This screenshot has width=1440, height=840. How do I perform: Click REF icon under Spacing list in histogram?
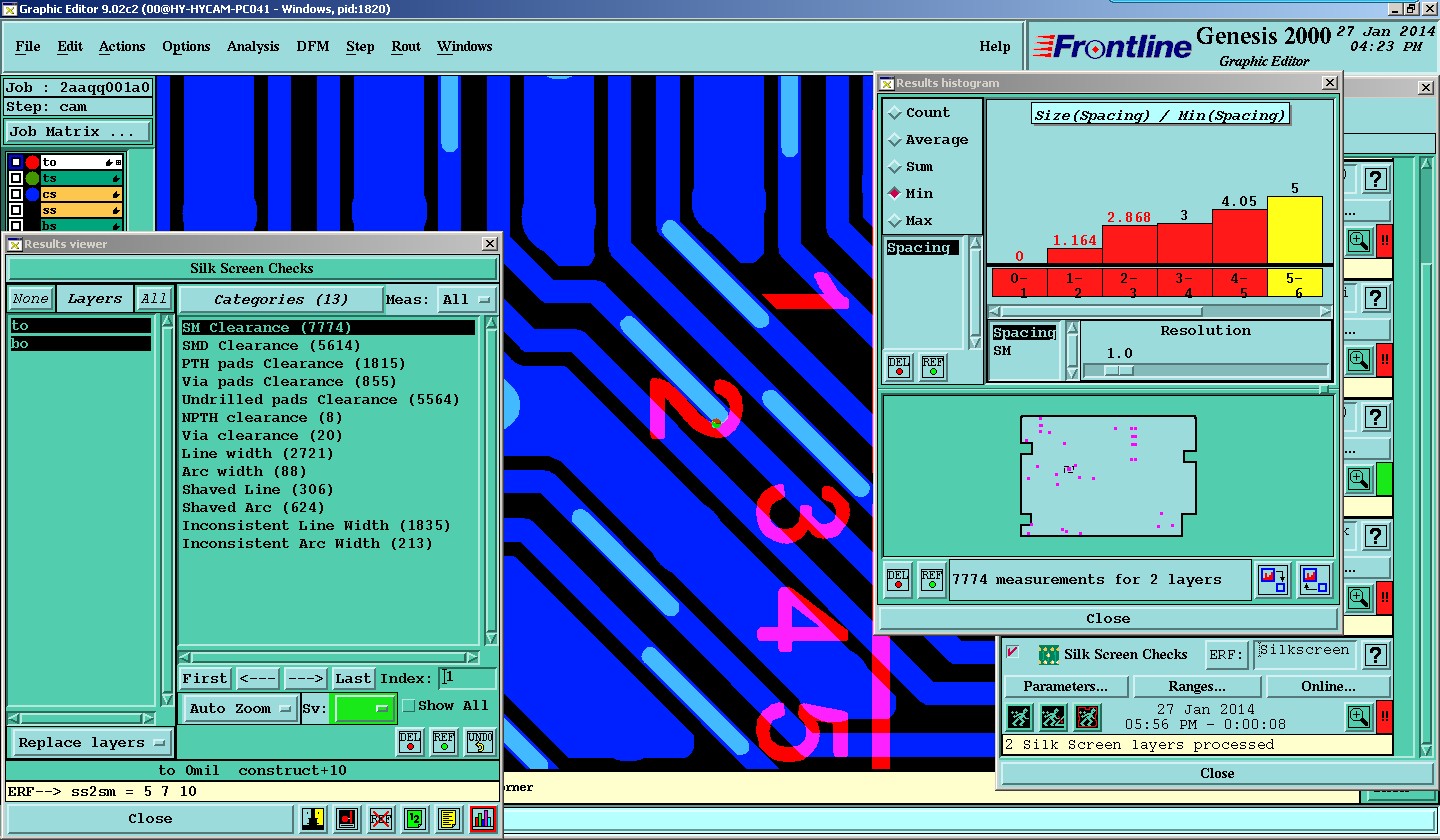(933, 368)
